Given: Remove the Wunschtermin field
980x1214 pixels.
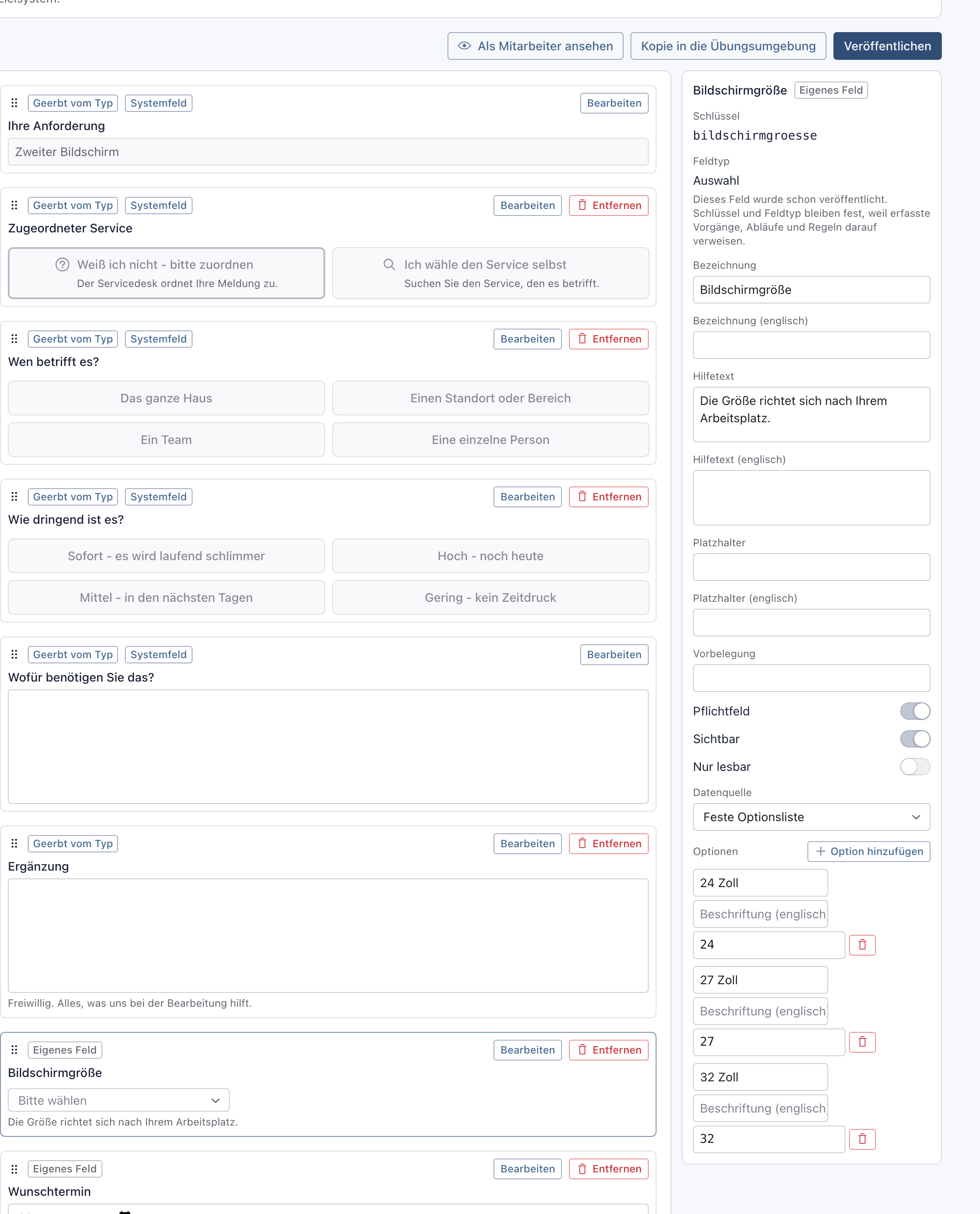Looking at the screenshot, I should (608, 1169).
